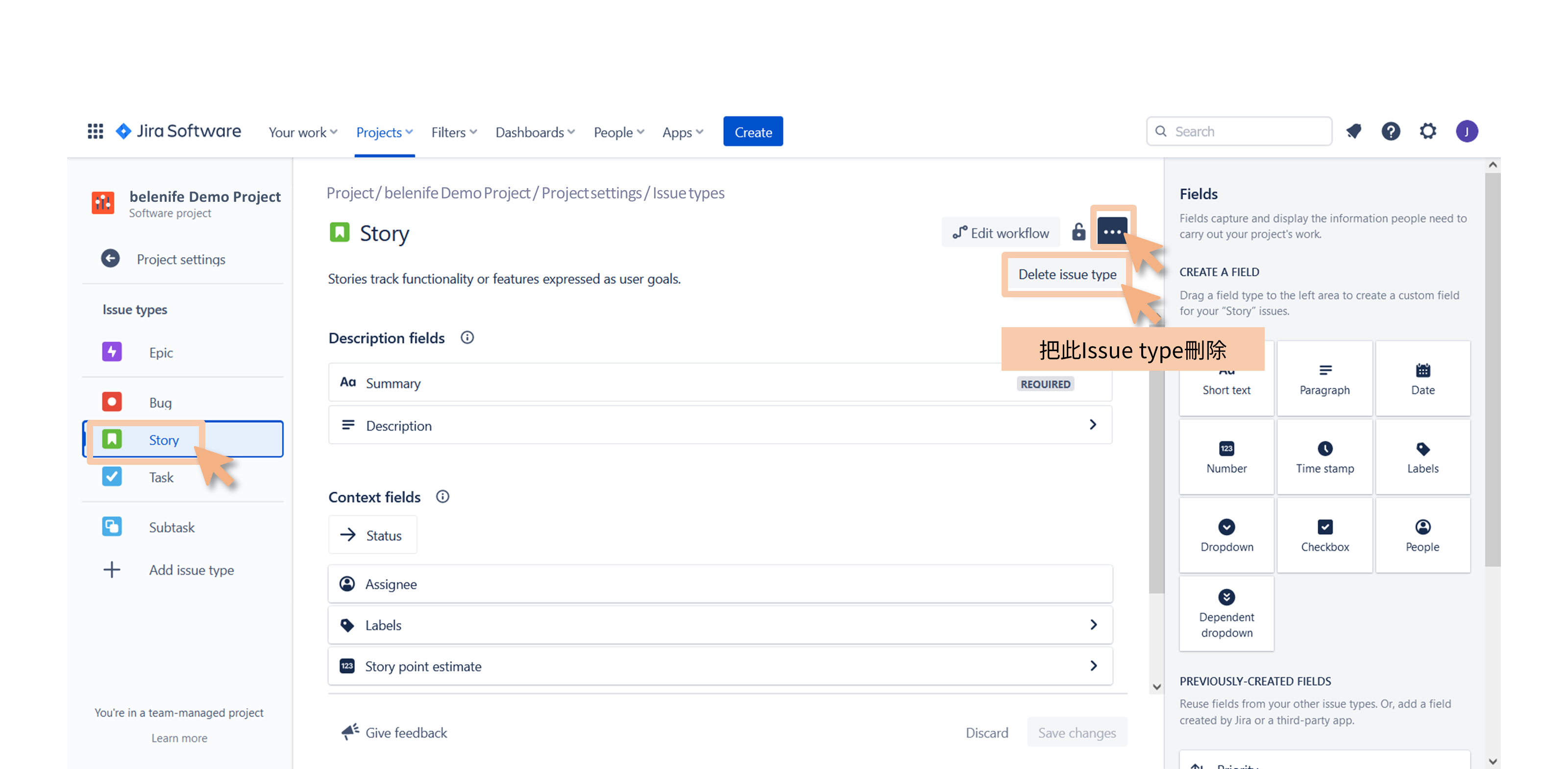The image size is (1568, 769).
Task: Open the notifications icon
Action: tap(1354, 131)
